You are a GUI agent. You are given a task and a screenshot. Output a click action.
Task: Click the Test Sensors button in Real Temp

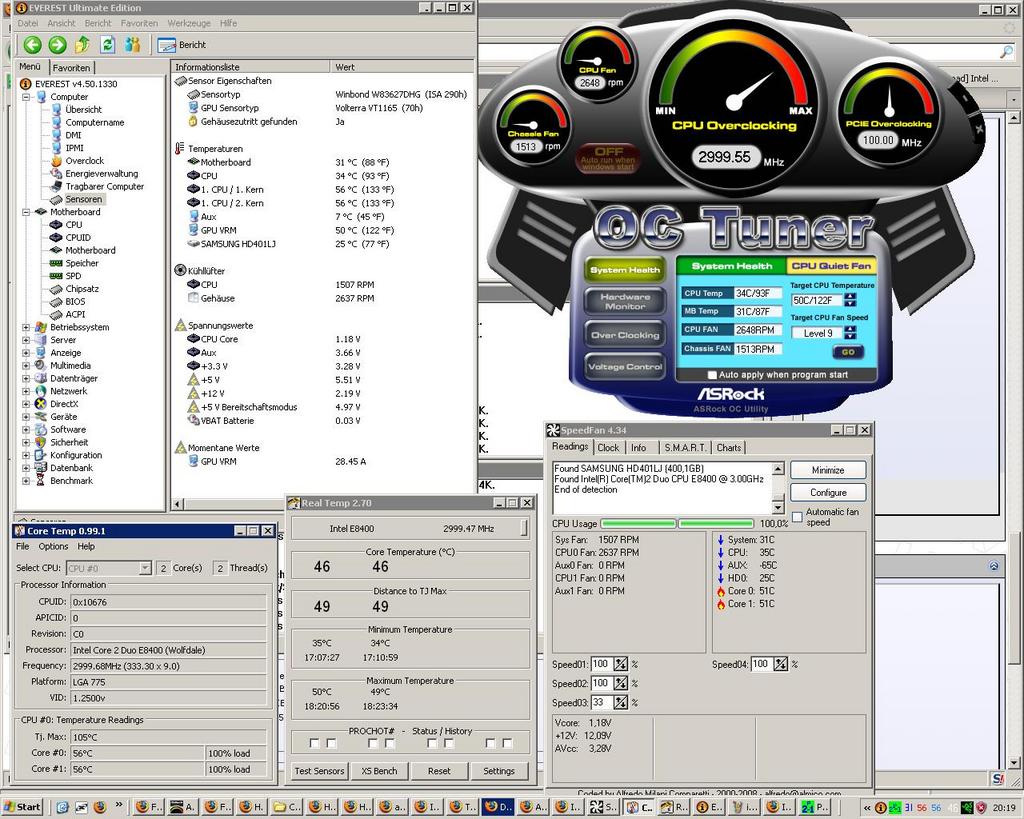point(319,771)
